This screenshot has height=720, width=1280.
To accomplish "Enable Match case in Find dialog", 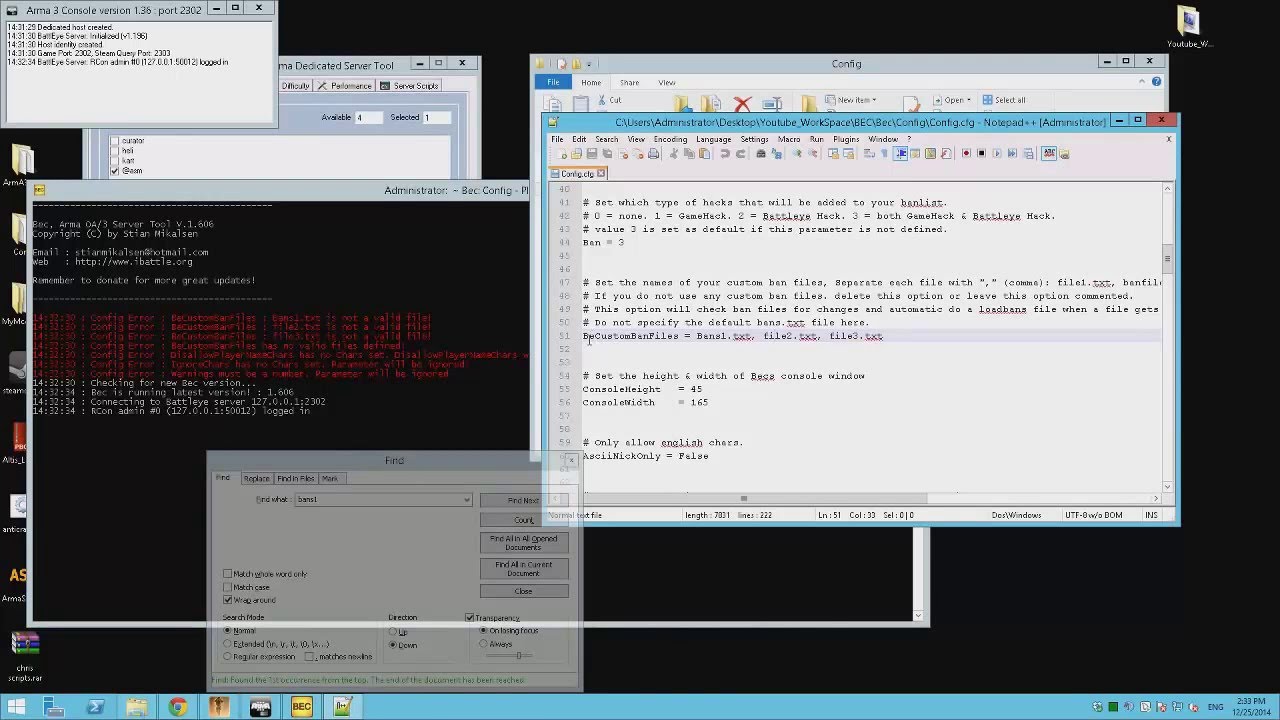I will pos(228,587).
